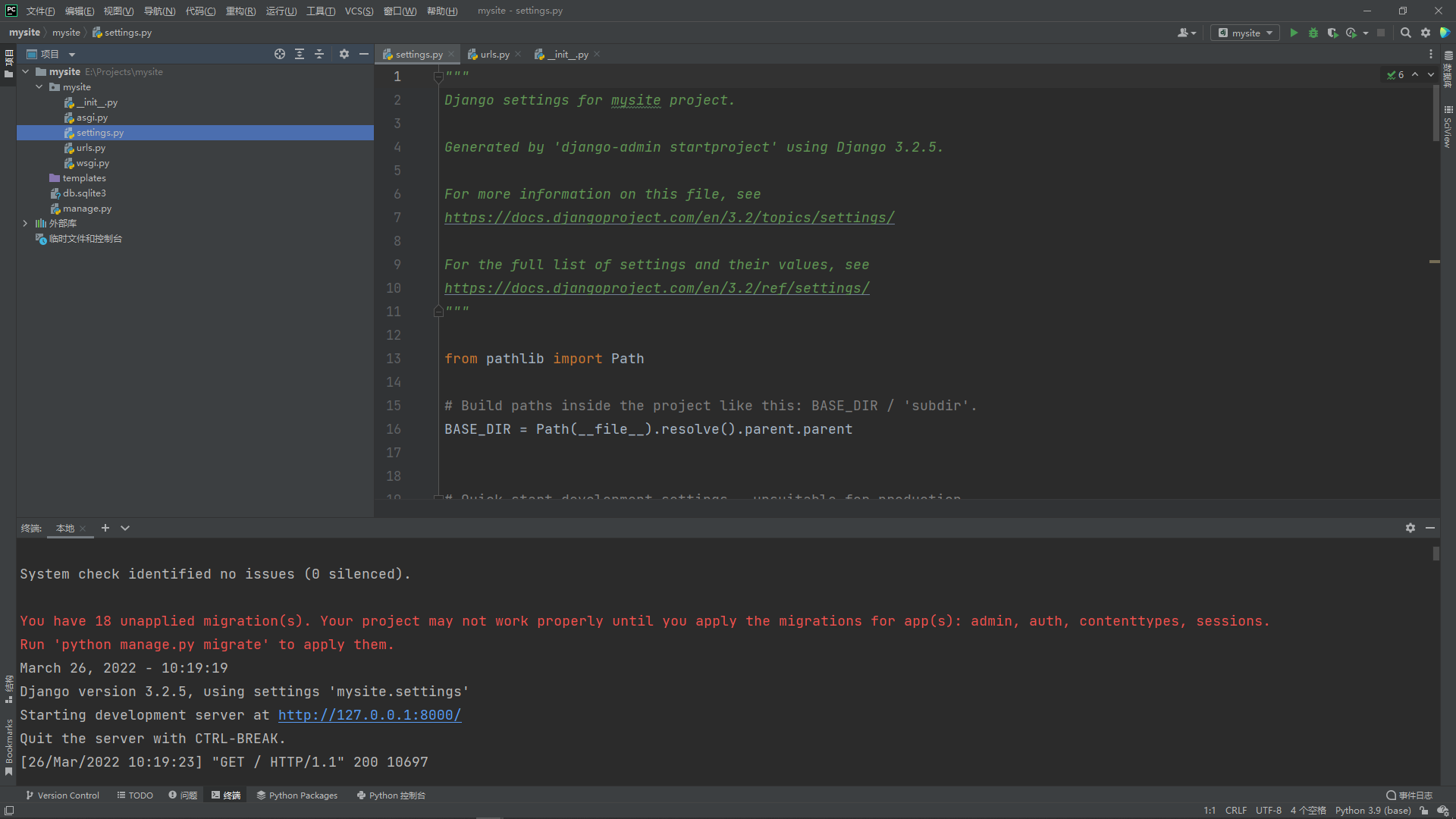The width and height of the screenshot is (1456, 819).
Task: Open project panel options gear
Action: pos(344,54)
